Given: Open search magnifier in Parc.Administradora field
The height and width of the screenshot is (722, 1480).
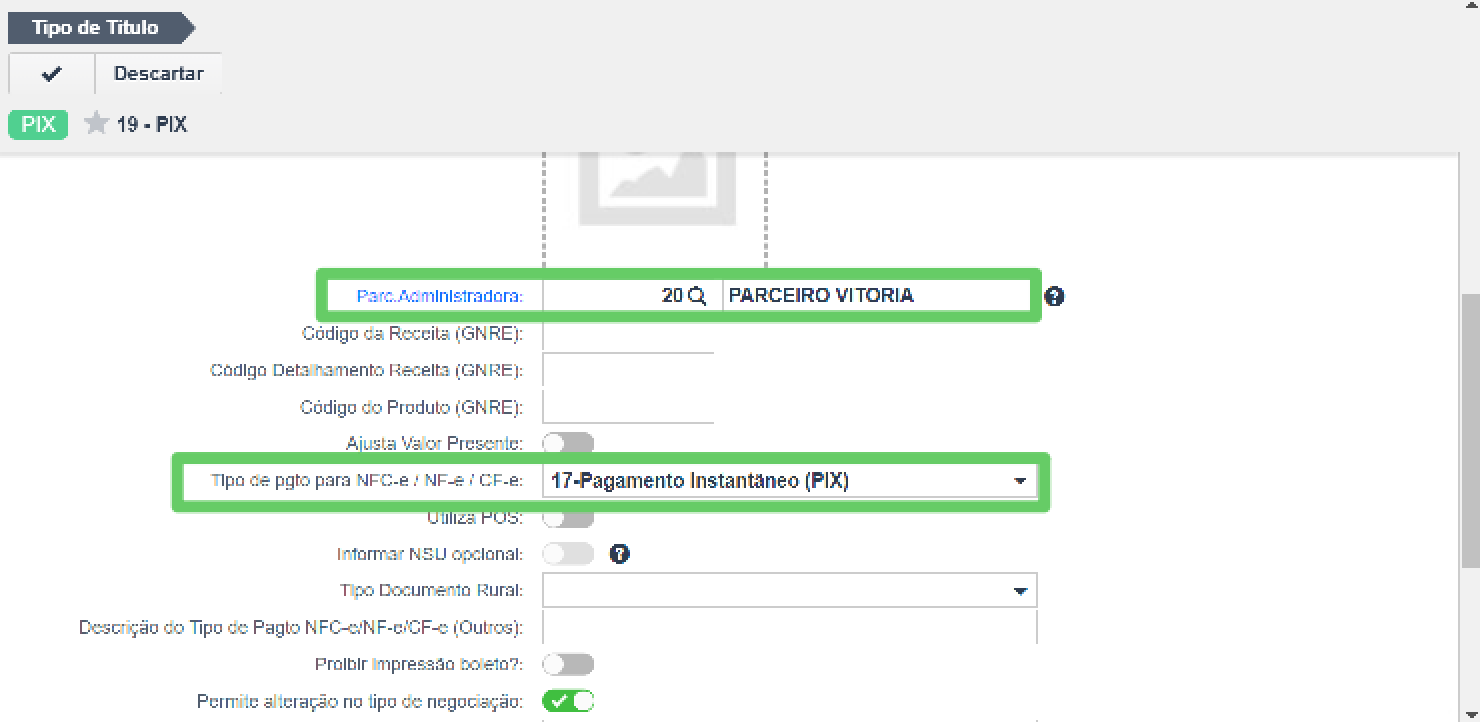Looking at the screenshot, I should (x=698, y=296).
